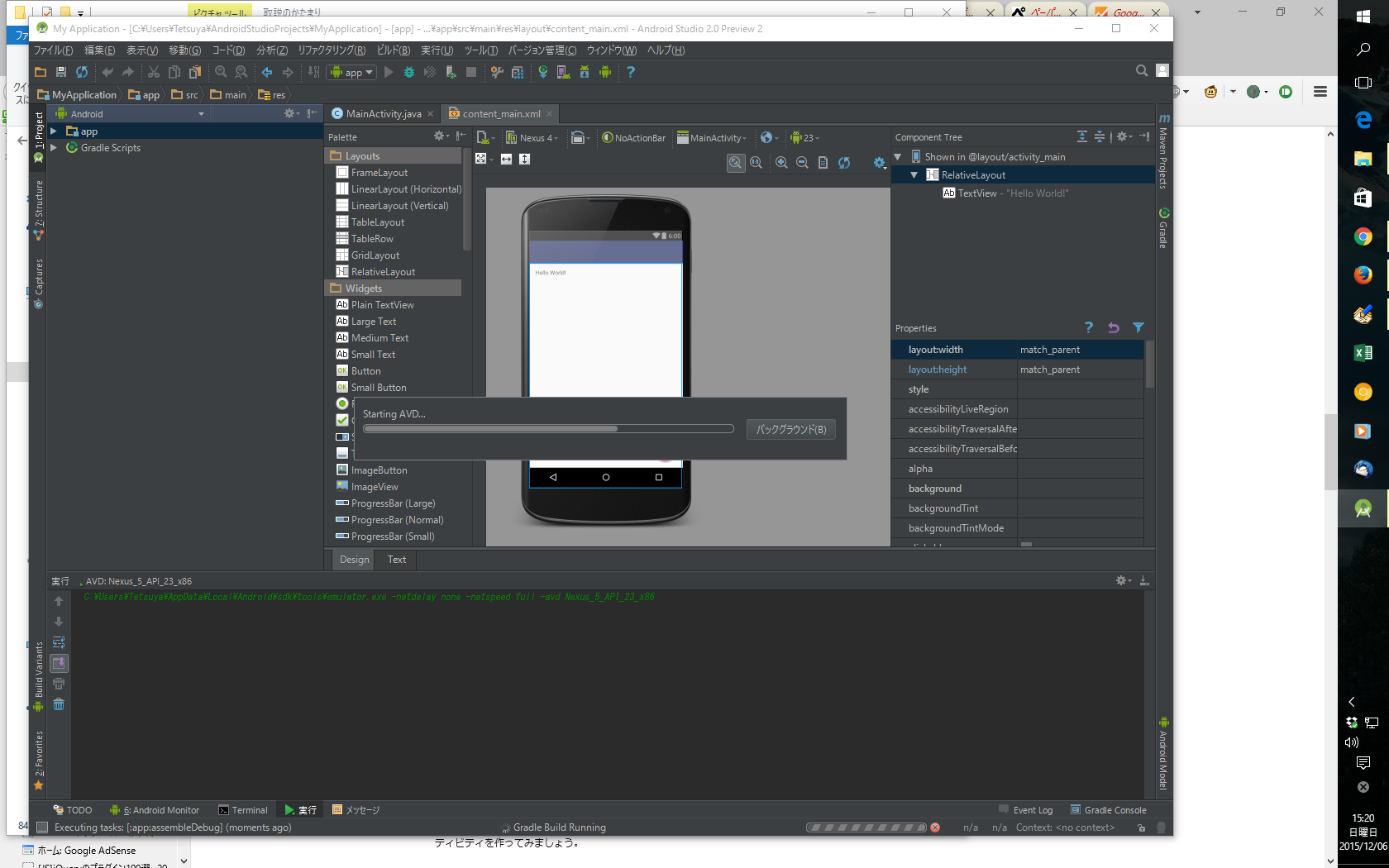The image size is (1389, 868).
Task: Click the NoActionBar theme button
Action: point(633,138)
